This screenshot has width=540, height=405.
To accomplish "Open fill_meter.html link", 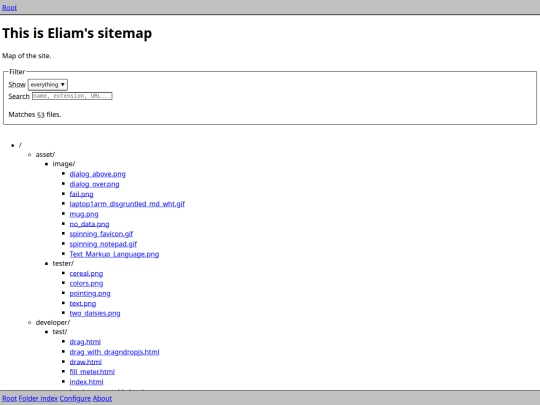I will (92, 372).
